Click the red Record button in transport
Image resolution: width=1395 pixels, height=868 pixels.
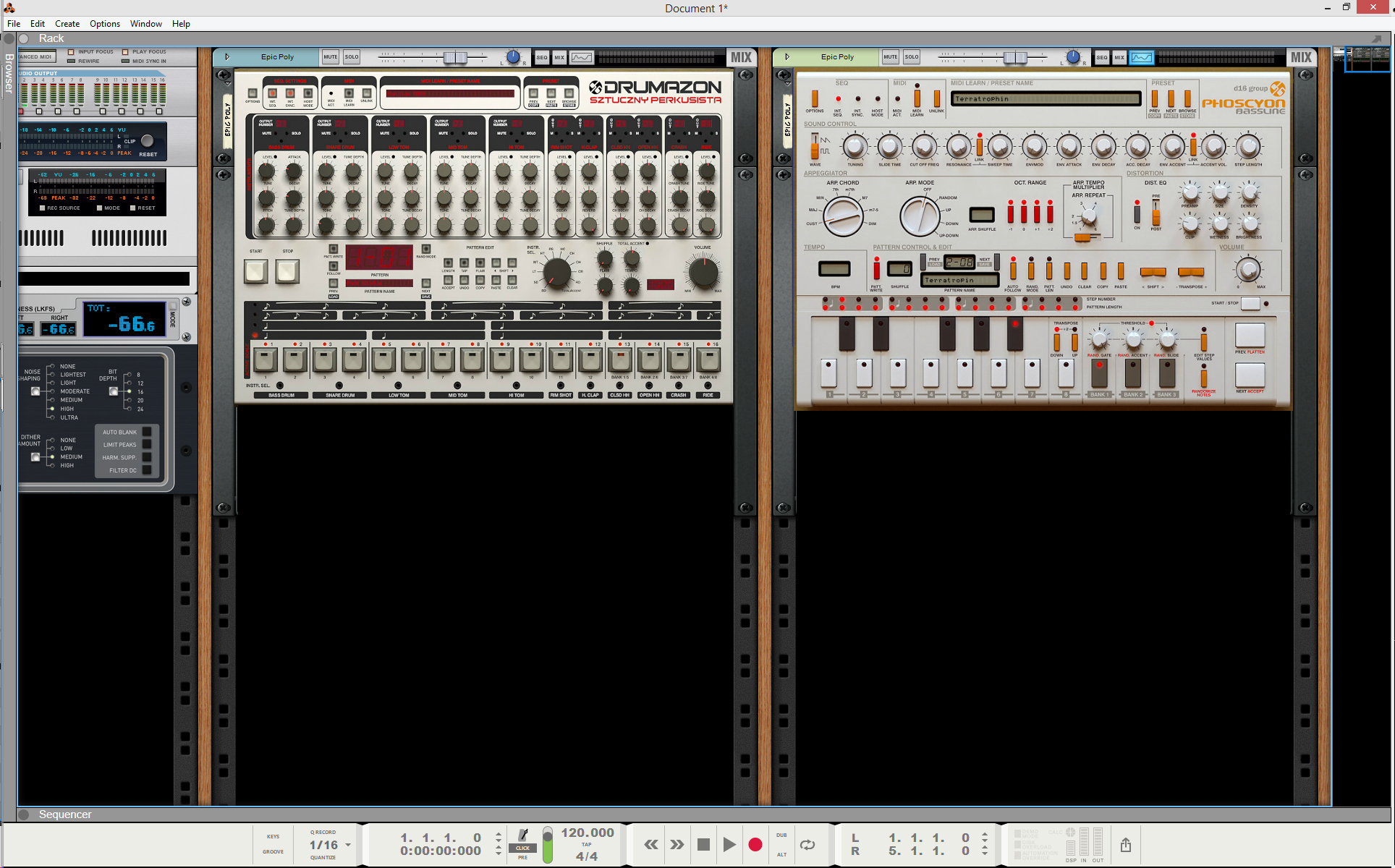pos(755,844)
